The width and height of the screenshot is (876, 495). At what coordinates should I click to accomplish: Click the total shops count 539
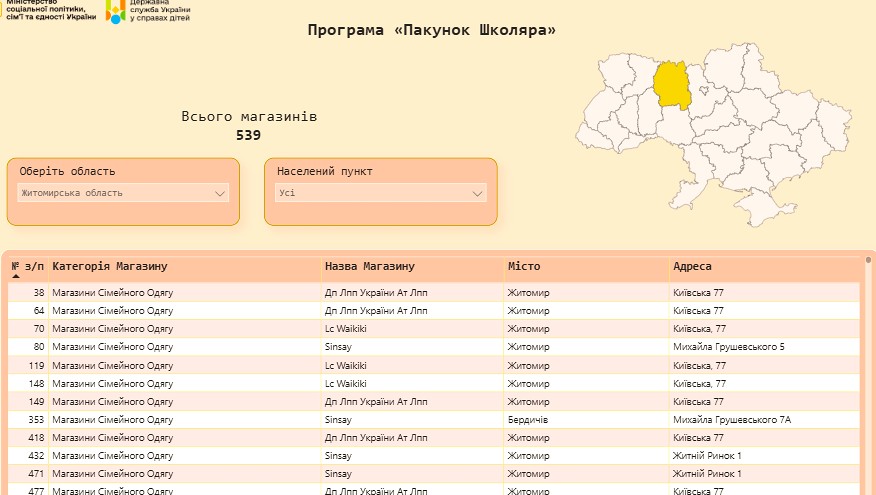248,135
